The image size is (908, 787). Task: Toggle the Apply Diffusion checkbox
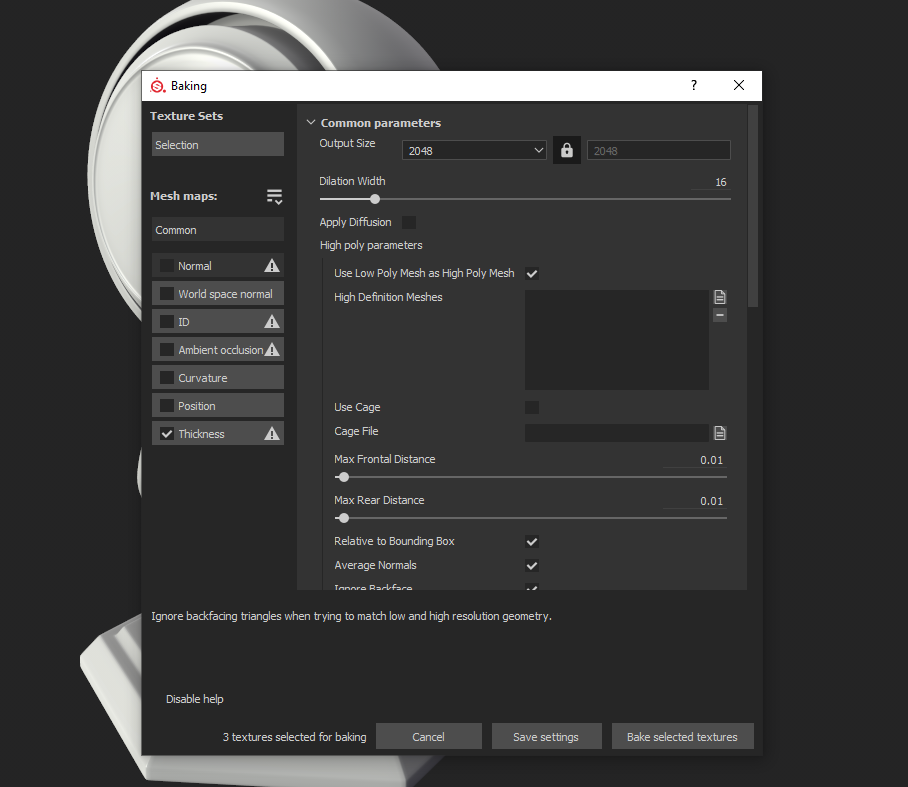click(x=408, y=222)
